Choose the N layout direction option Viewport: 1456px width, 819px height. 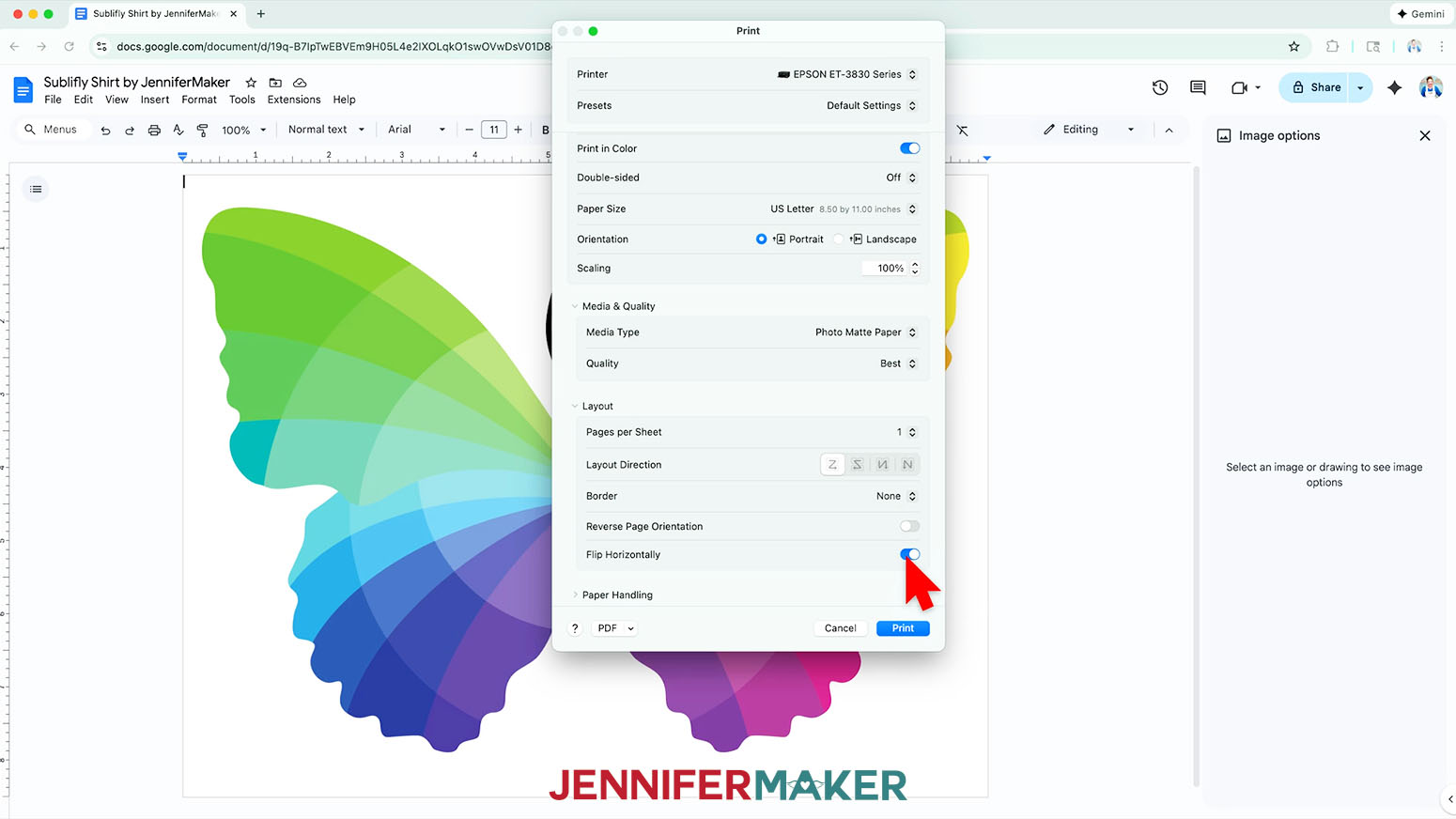pos(907,464)
